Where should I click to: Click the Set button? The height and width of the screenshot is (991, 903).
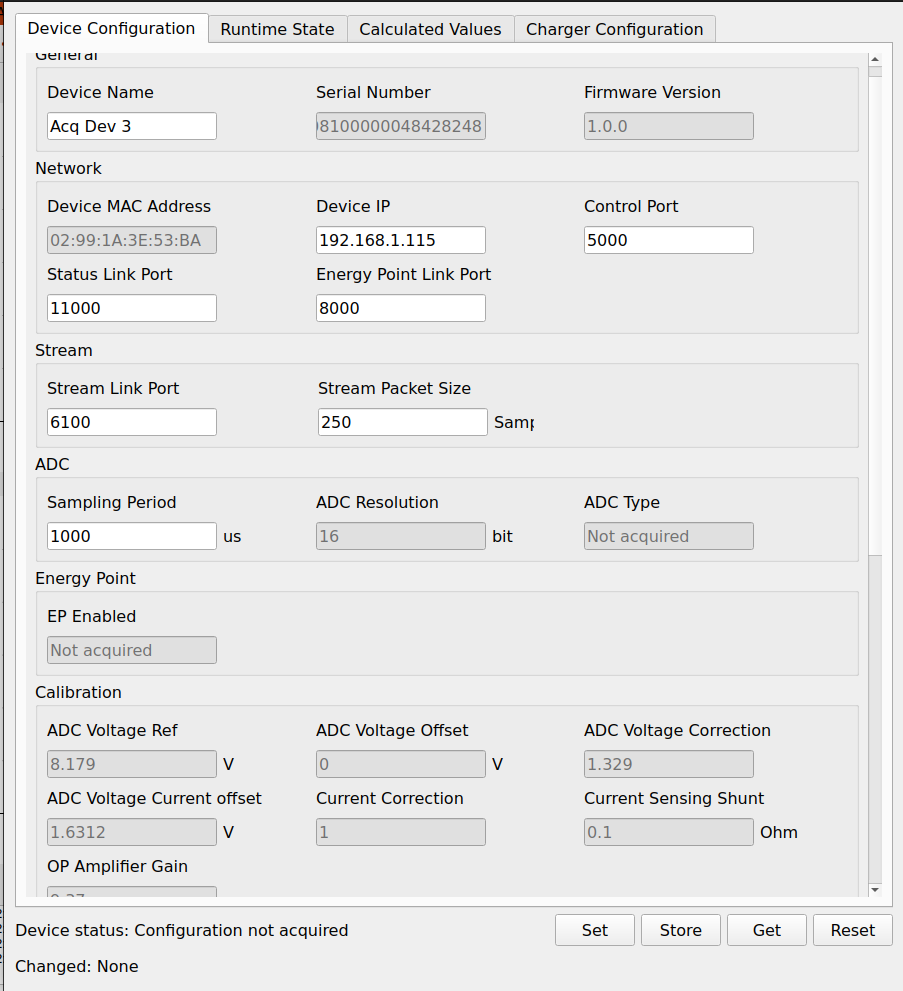pos(595,930)
